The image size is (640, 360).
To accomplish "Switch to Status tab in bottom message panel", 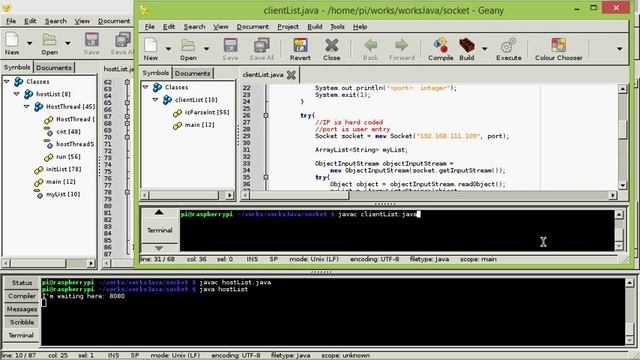I will (x=22, y=283).
